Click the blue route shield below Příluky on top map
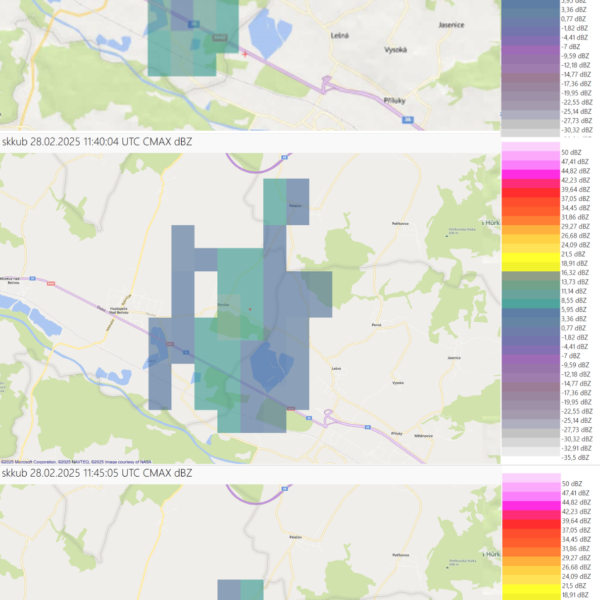 tap(408, 120)
